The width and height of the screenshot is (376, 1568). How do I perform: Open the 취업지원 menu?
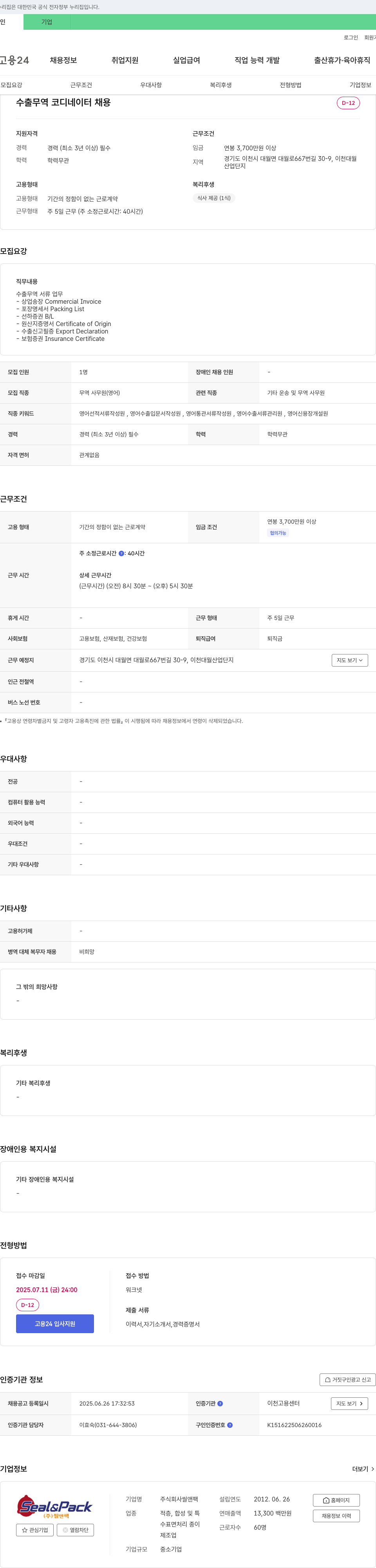125,60
